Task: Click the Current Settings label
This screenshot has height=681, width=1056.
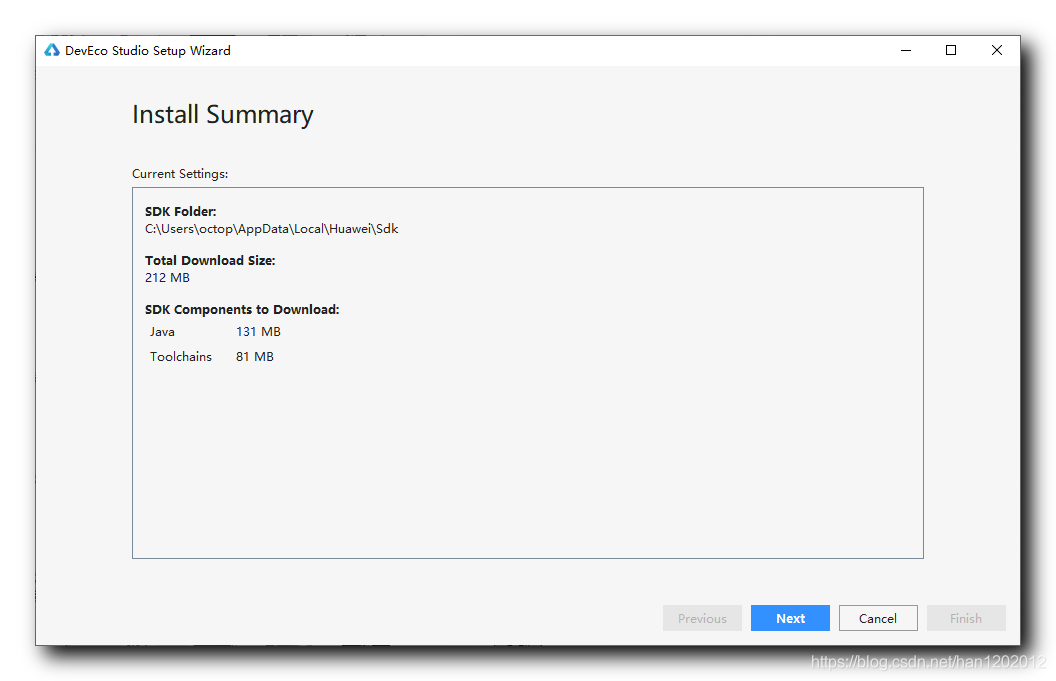Action: [x=180, y=174]
